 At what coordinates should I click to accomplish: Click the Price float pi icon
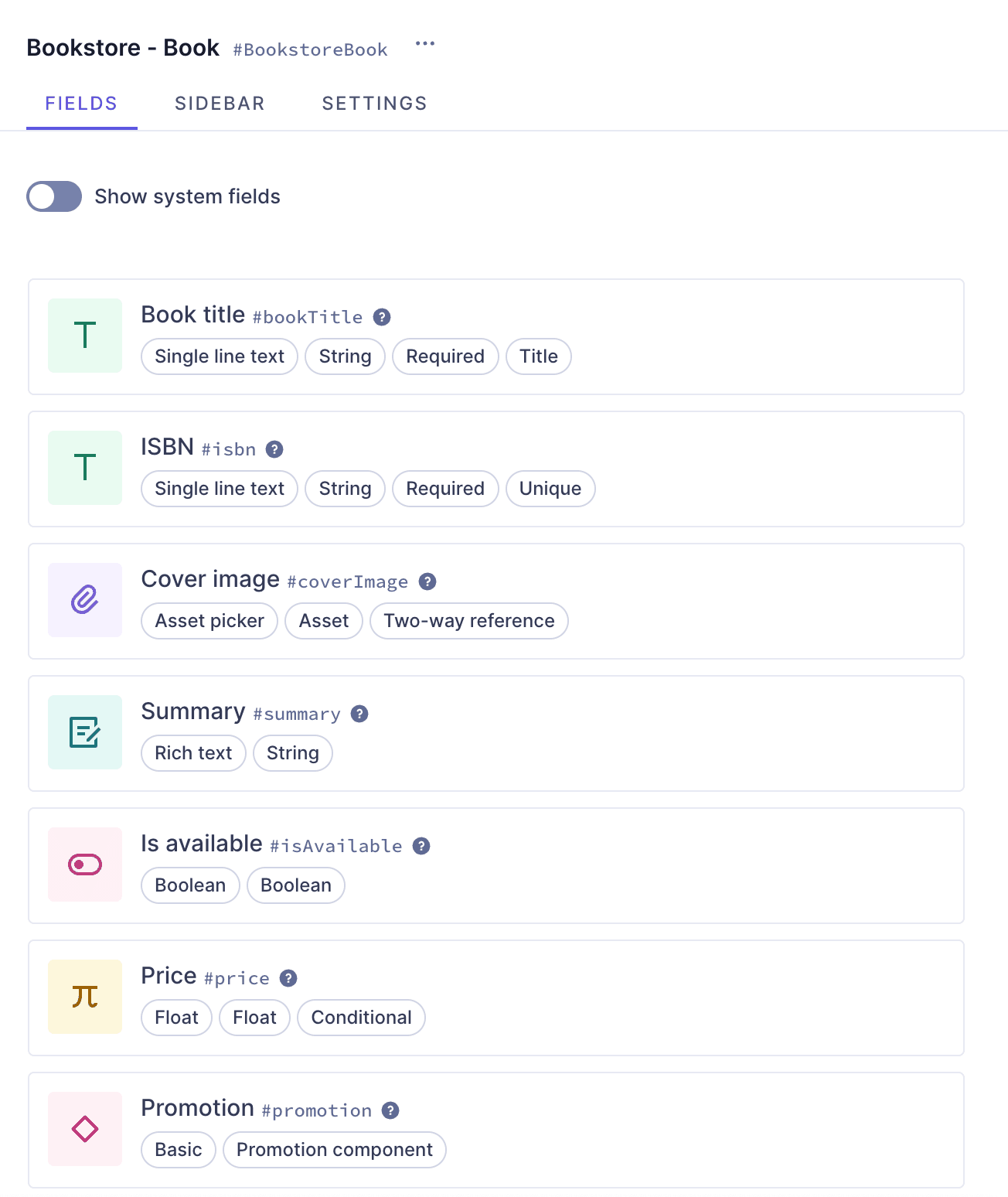[x=85, y=997]
